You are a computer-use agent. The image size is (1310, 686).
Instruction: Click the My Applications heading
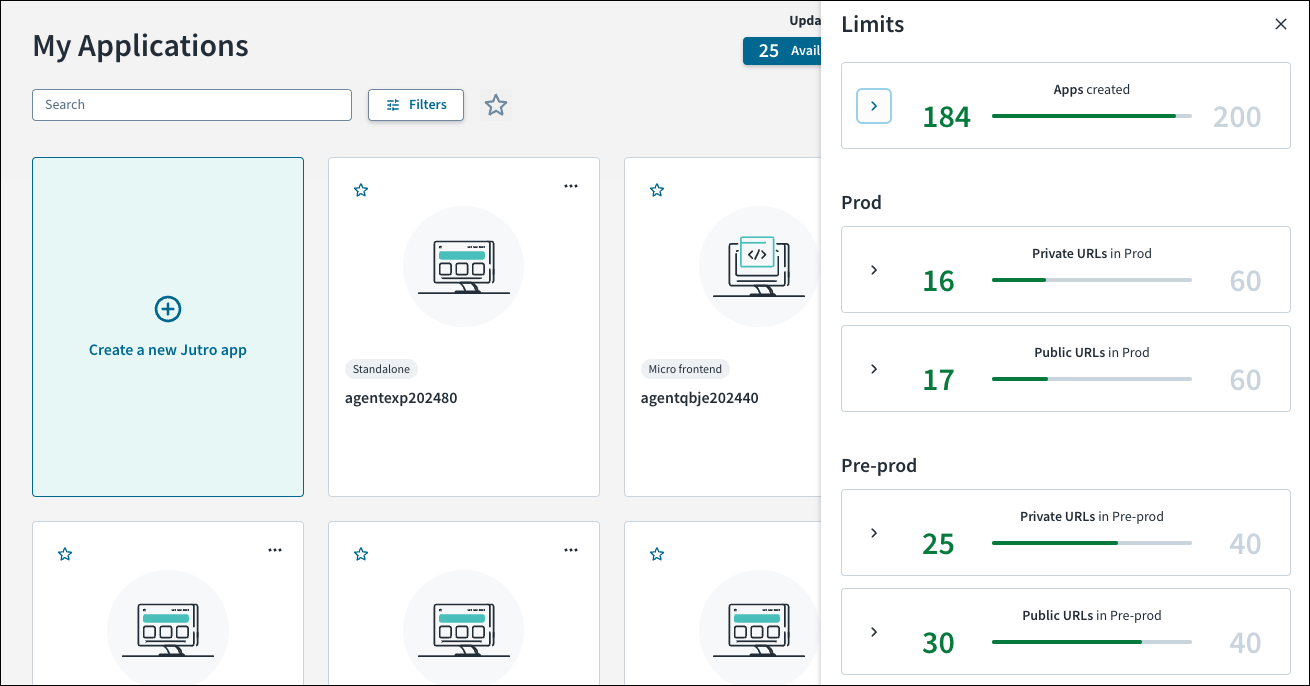coord(141,46)
